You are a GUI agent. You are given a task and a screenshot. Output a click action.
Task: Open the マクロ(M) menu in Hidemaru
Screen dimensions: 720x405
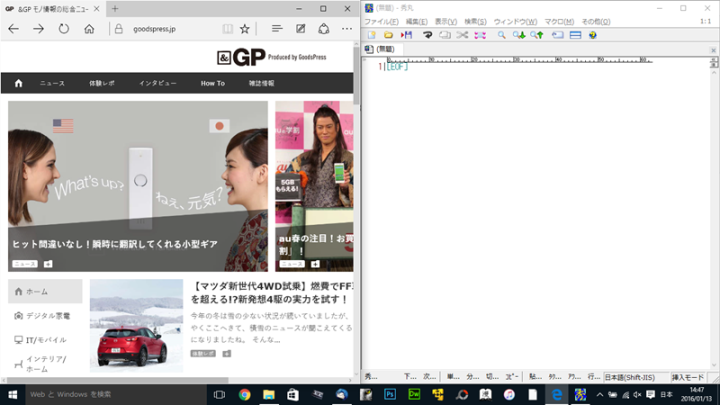click(x=559, y=22)
